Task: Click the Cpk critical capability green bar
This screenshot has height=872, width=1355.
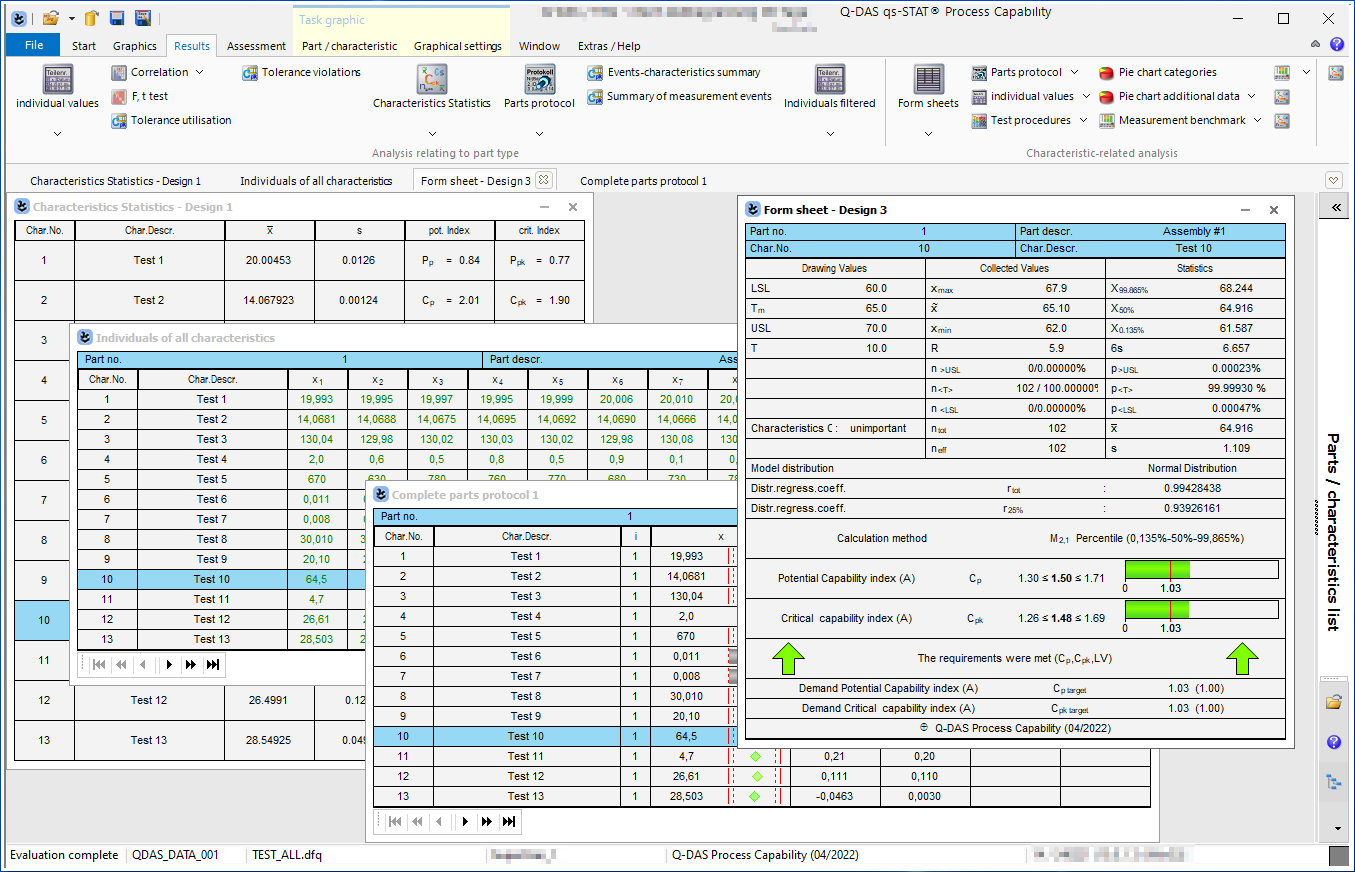Action: point(1158,609)
